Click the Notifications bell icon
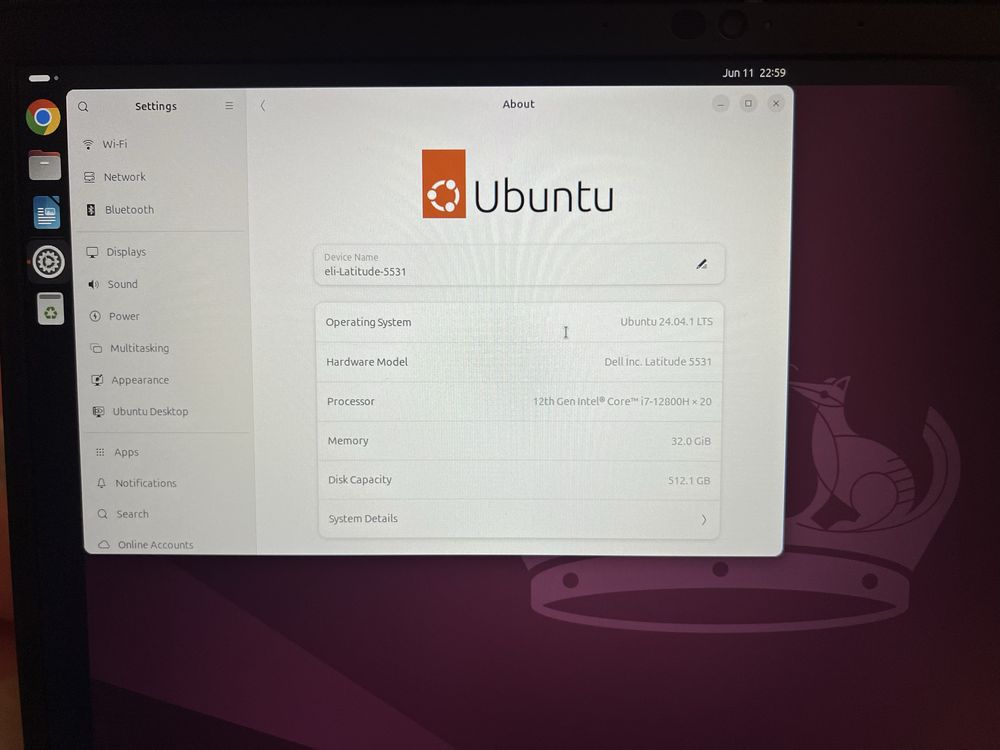Screen dimensions: 1000x750 101,483
